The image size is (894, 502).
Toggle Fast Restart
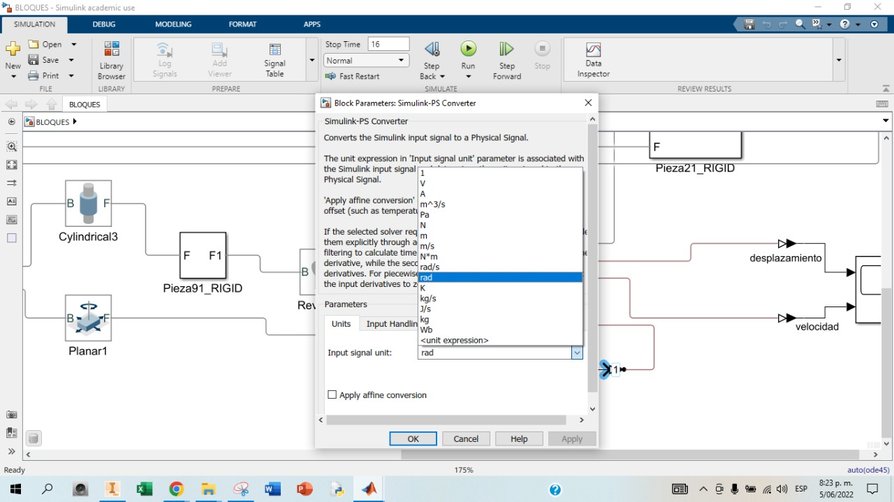[352, 76]
